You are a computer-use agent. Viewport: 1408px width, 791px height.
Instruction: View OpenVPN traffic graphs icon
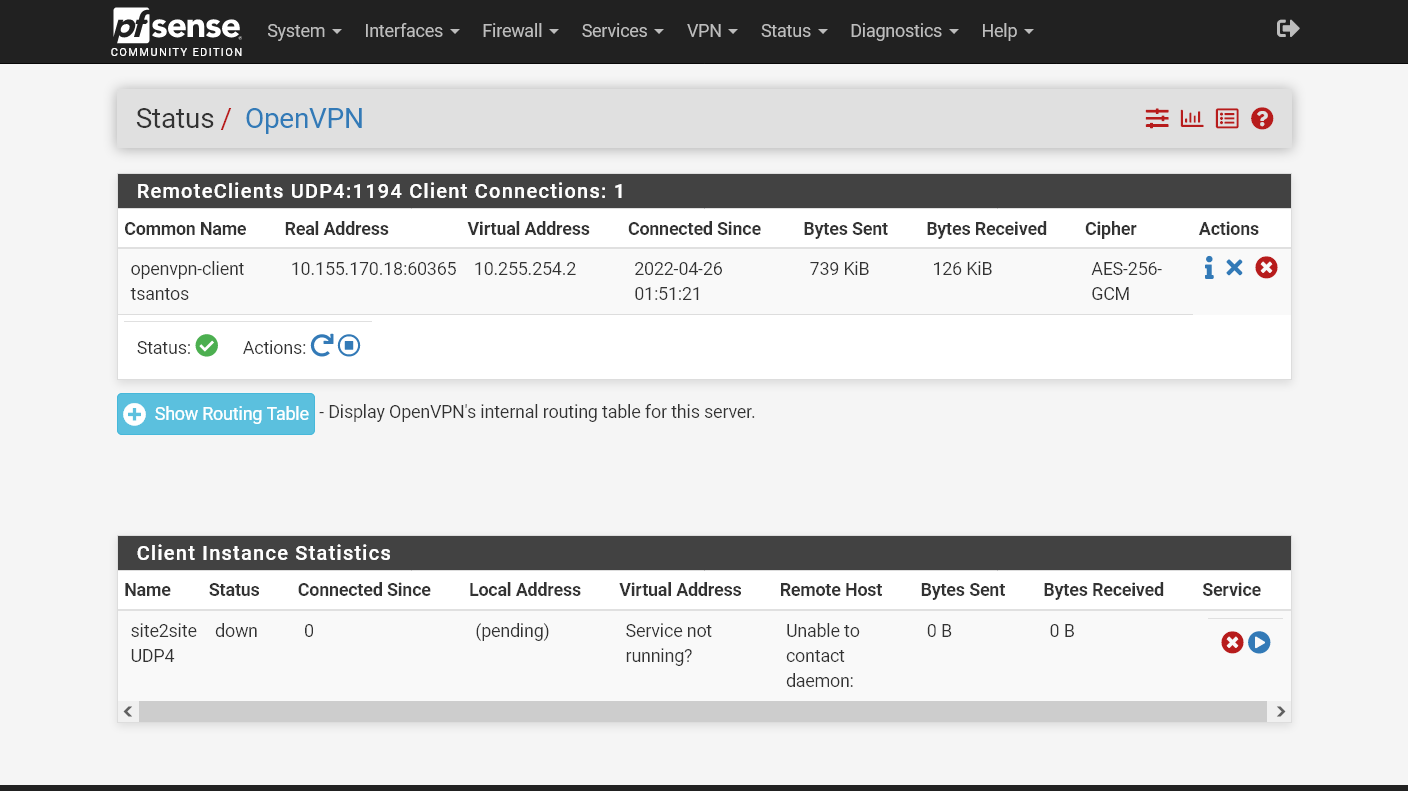tap(1191, 118)
